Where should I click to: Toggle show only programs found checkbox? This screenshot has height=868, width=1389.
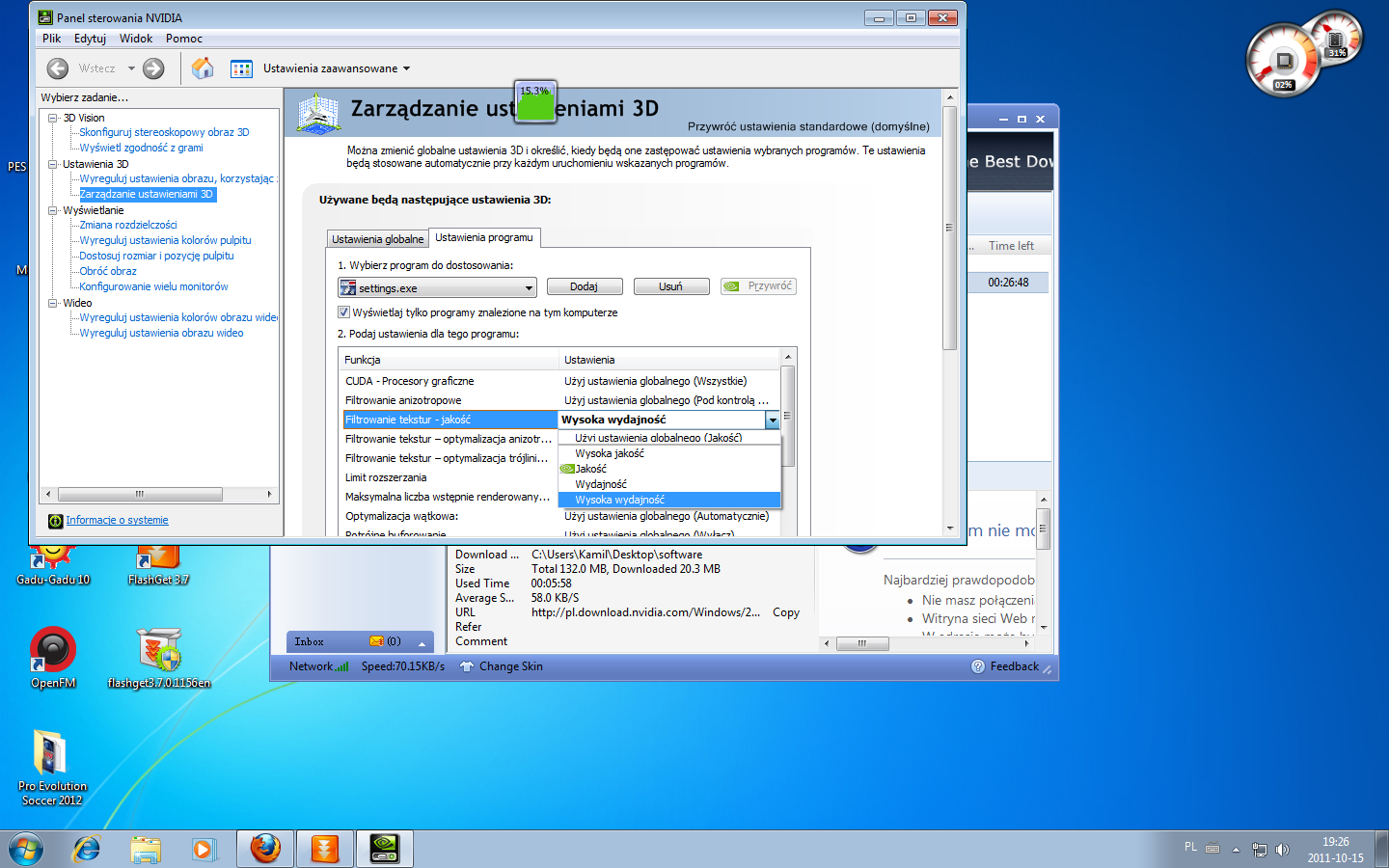343,312
